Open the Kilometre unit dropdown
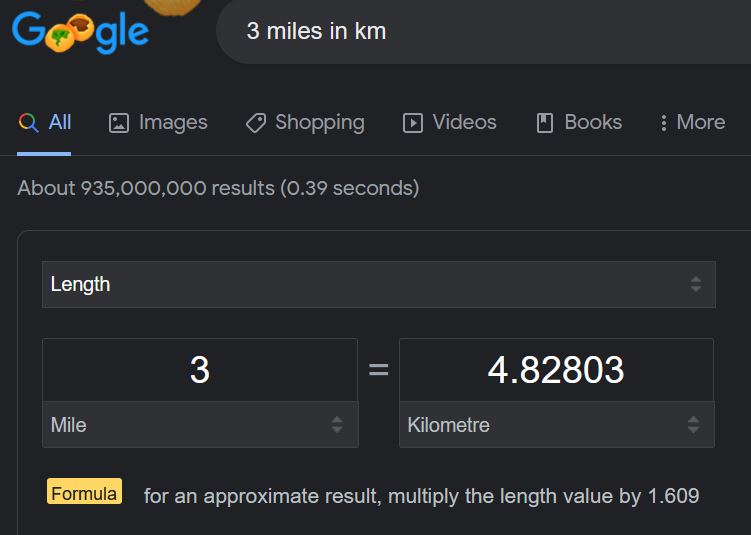This screenshot has width=751, height=535. [556, 425]
